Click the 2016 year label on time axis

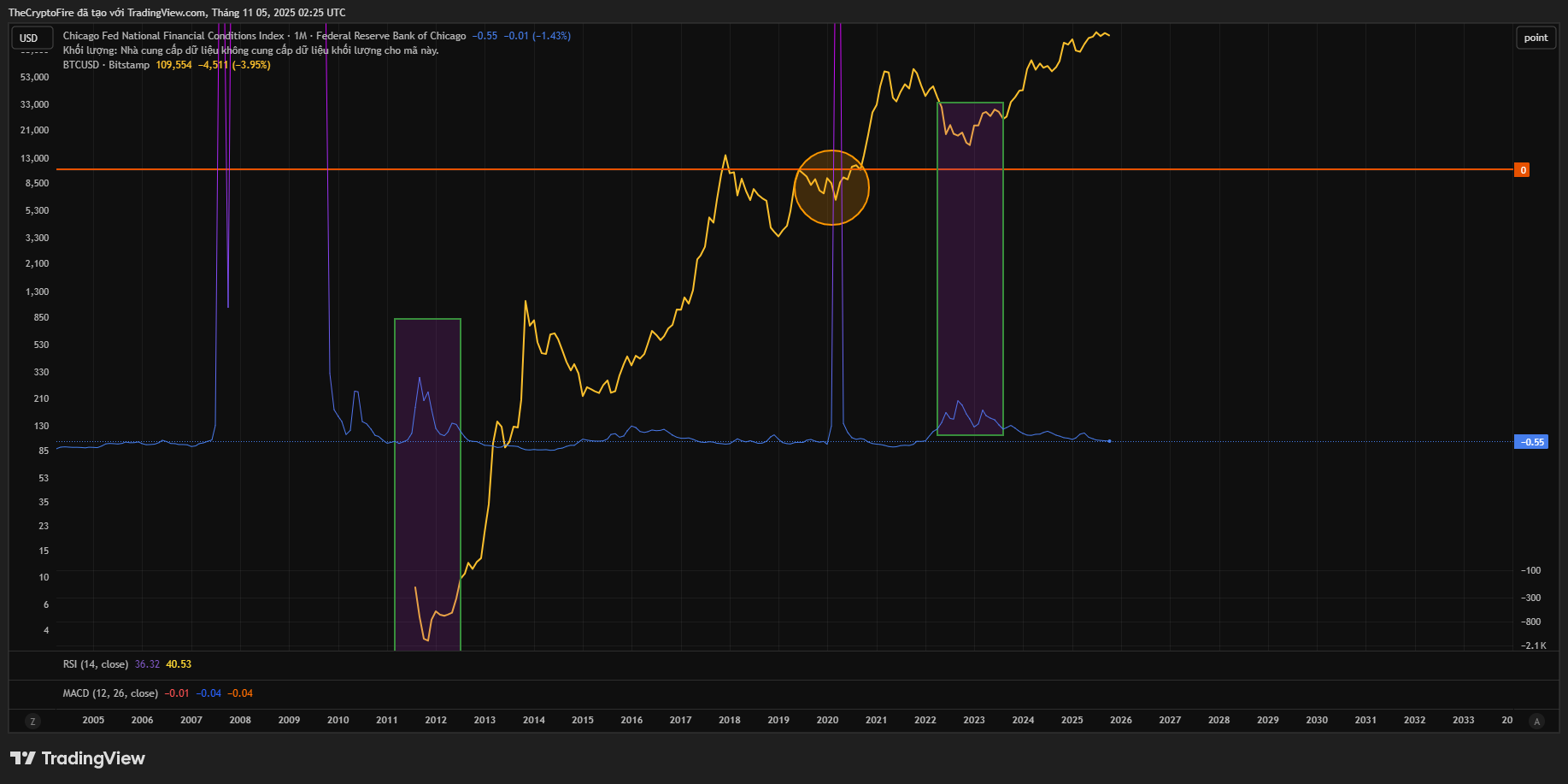tap(631, 720)
